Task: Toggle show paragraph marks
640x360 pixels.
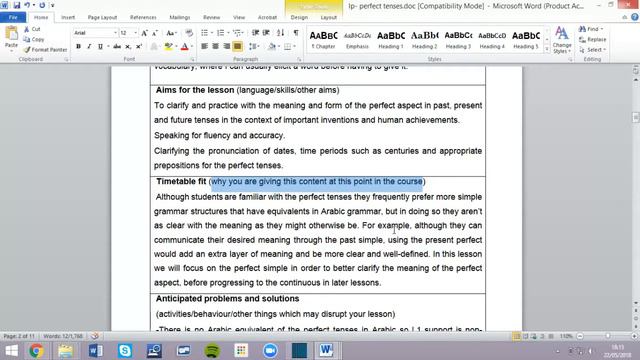Action: click(296, 33)
